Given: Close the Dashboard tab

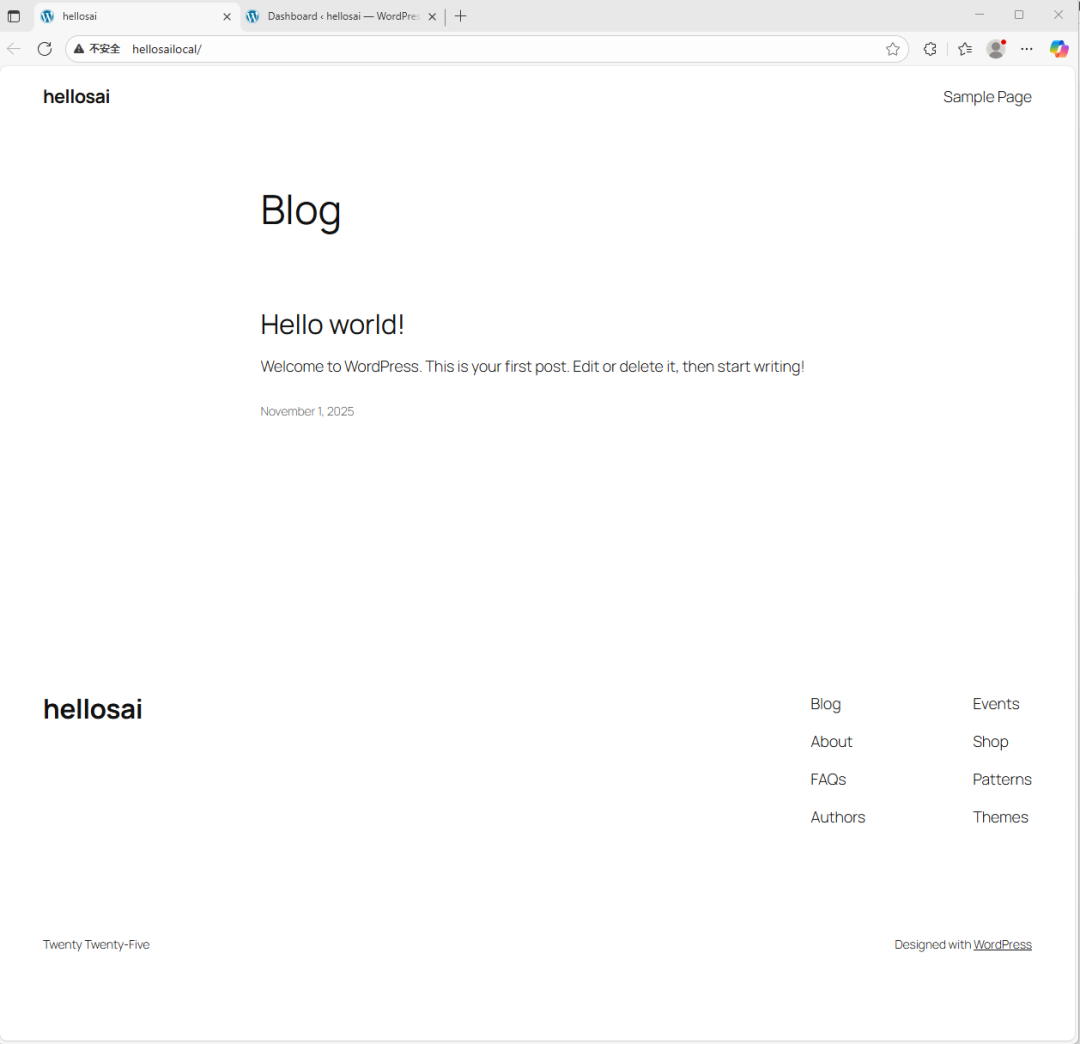Looking at the screenshot, I should (x=432, y=16).
